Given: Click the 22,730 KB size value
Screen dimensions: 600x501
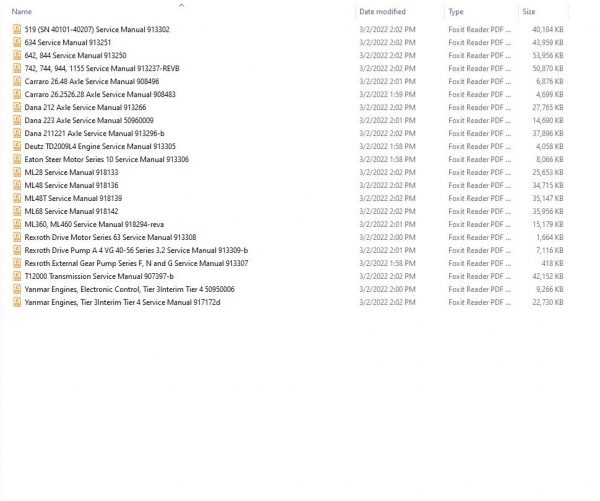Looking at the screenshot, I should click(x=548, y=303).
